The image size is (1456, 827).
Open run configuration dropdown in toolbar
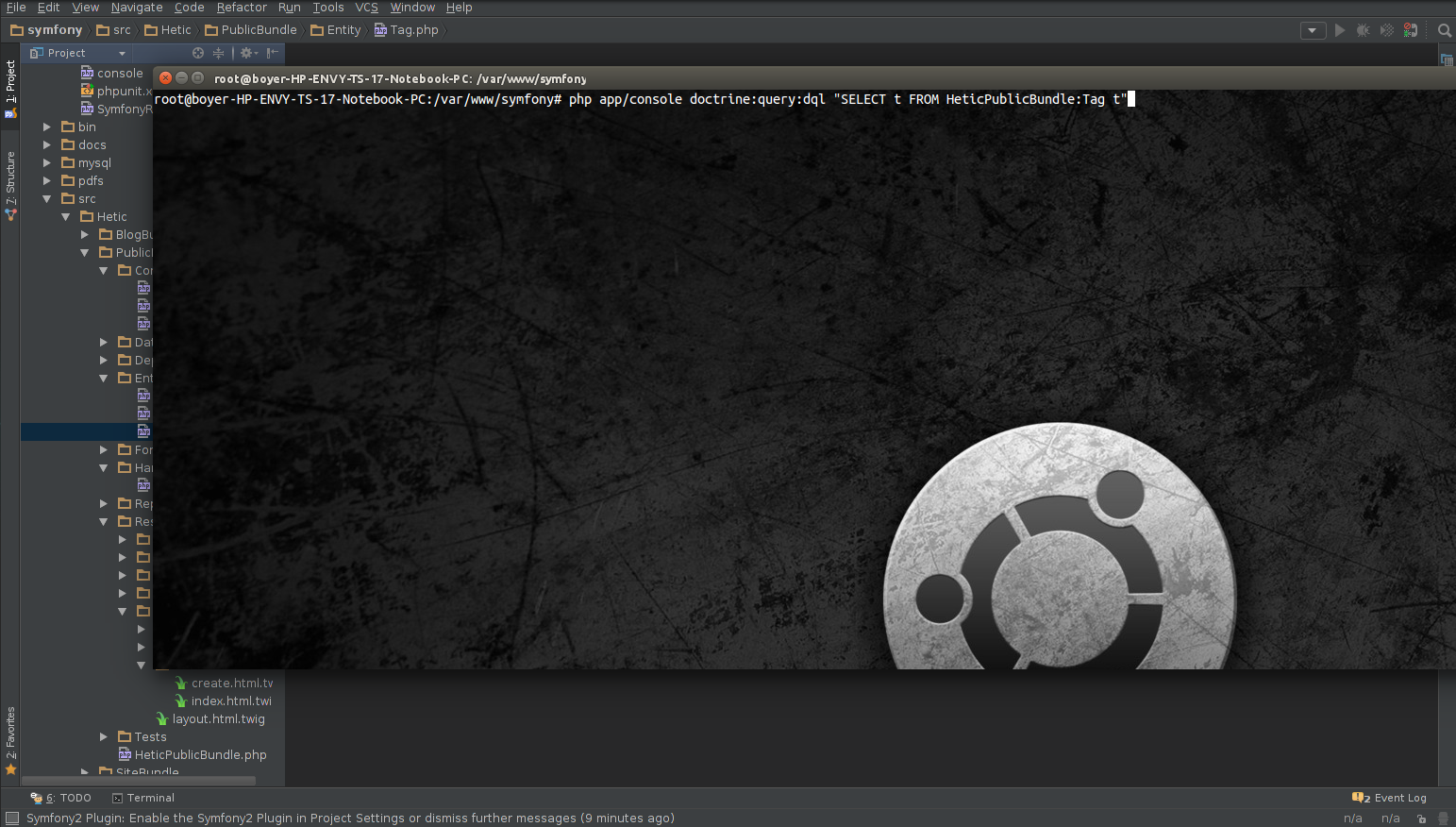1313,30
